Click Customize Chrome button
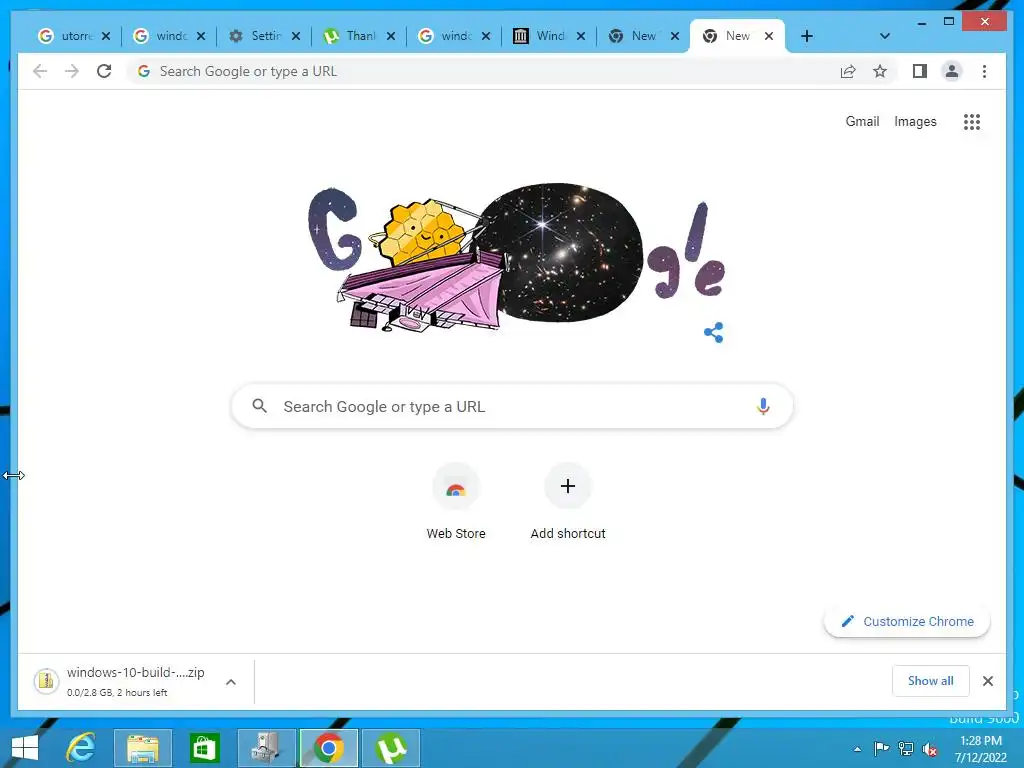This screenshot has height=768, width=1024. (x=907, y=621)
